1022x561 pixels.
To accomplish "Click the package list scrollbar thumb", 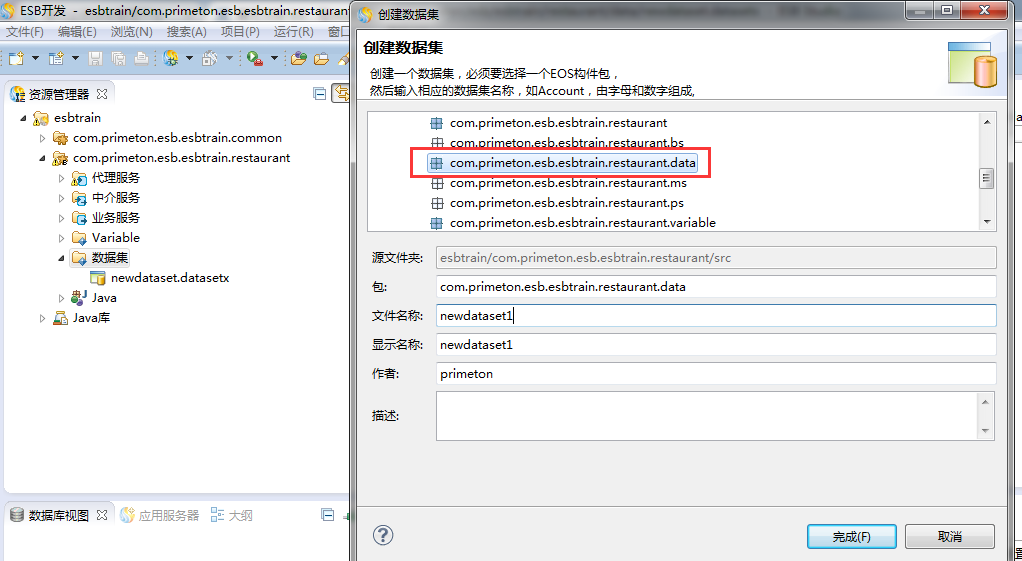I will click(x=987, y=178).
